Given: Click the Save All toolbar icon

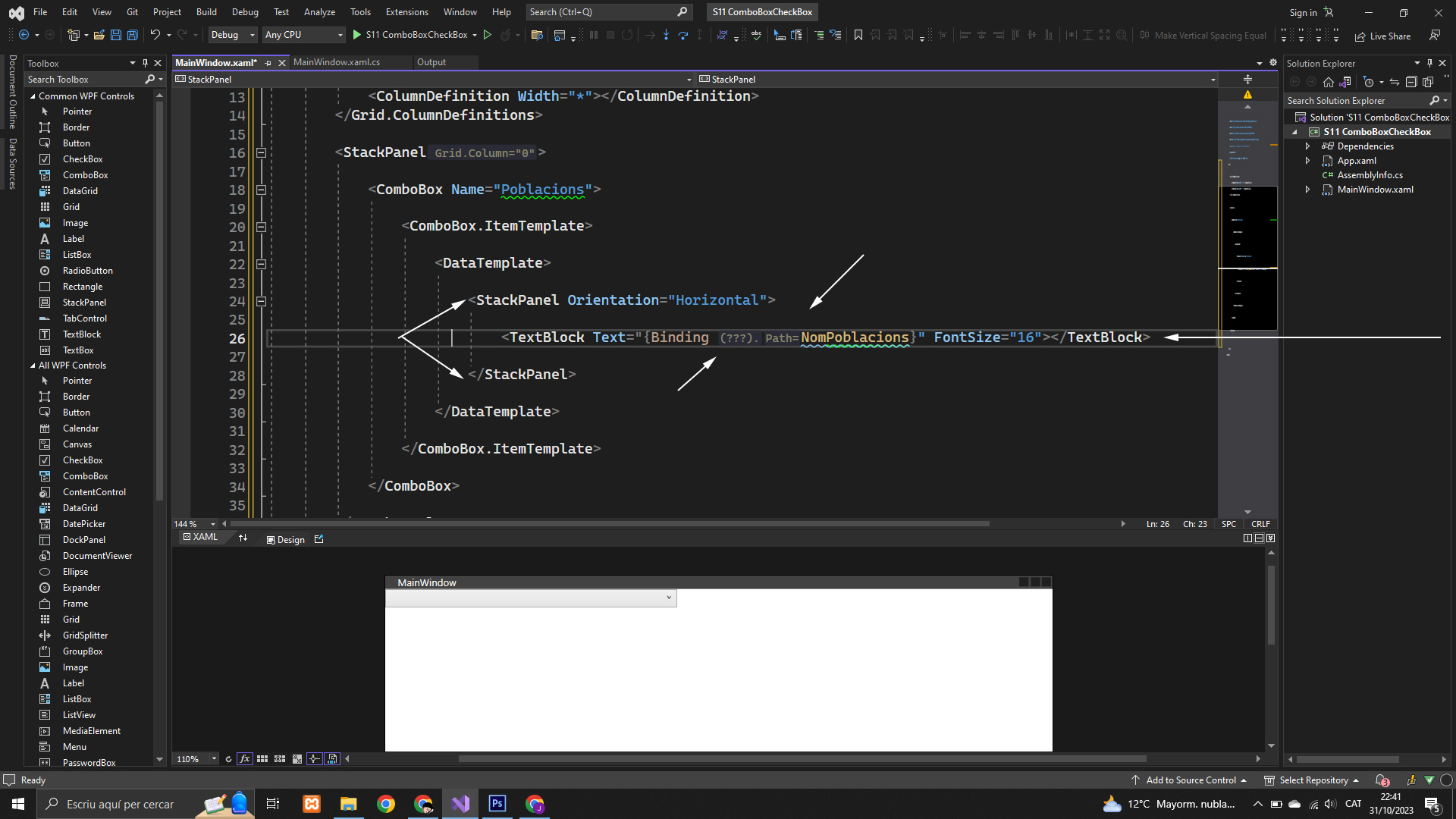Looking at the screenshot, I should coord(132,35).
